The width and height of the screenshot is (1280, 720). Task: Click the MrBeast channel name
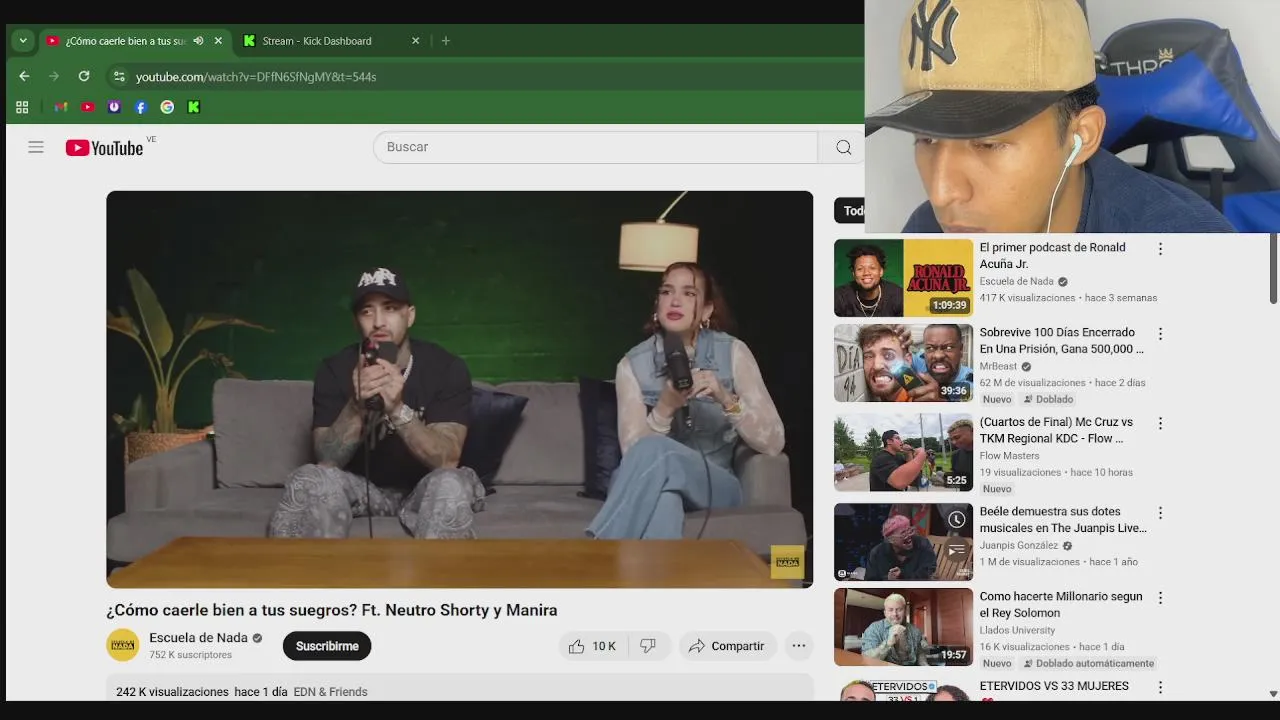pos(998,366)
